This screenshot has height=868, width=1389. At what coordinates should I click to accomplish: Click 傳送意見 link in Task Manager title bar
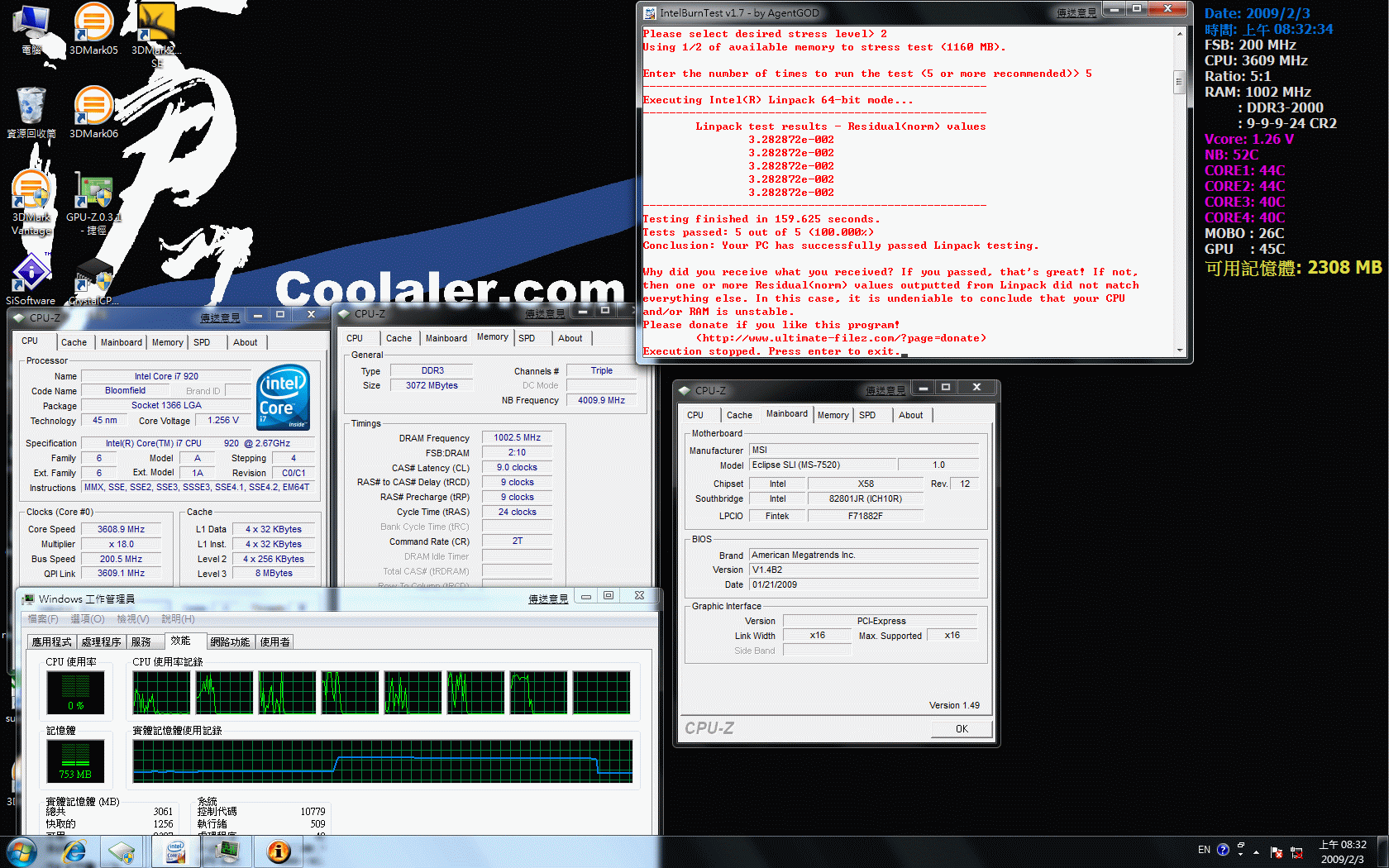[548, 599]
